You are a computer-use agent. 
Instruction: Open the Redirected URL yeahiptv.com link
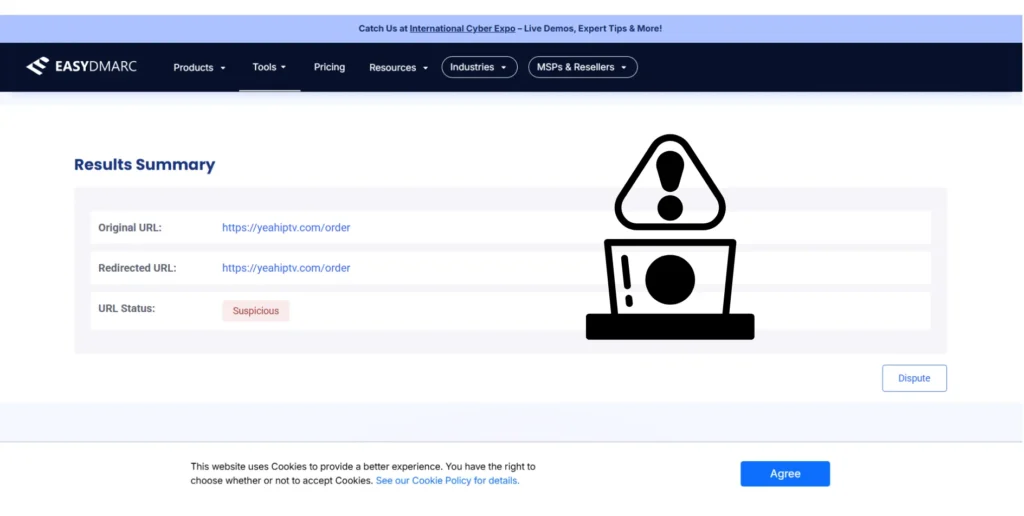(286, 268)
